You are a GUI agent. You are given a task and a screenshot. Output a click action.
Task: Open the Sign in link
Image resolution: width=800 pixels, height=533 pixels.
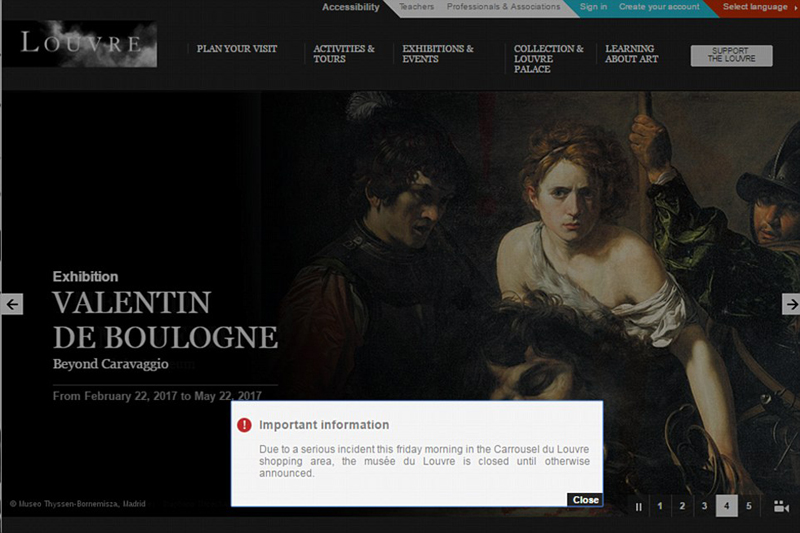coord(593,7)
